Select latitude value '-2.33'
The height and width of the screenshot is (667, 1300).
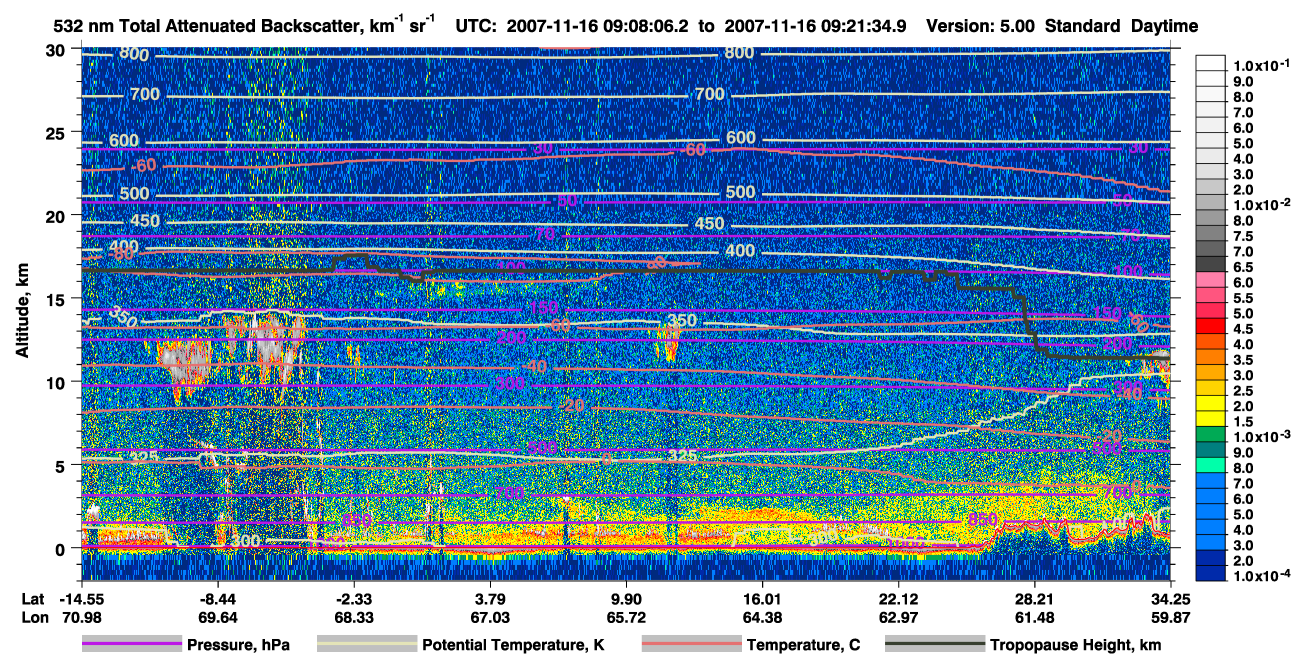pos(354,598)
